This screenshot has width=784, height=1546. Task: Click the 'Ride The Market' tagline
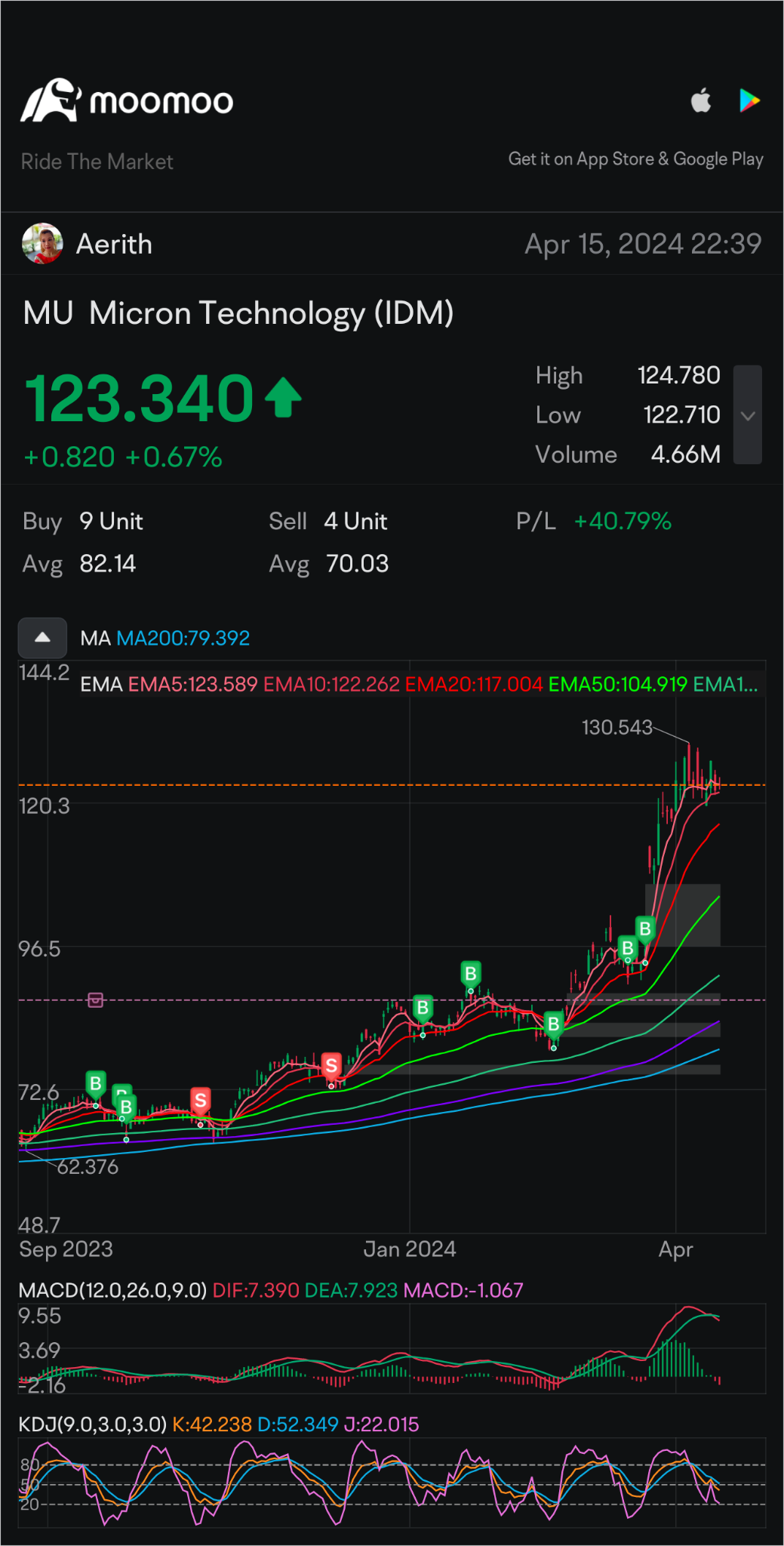click(97, 162)
